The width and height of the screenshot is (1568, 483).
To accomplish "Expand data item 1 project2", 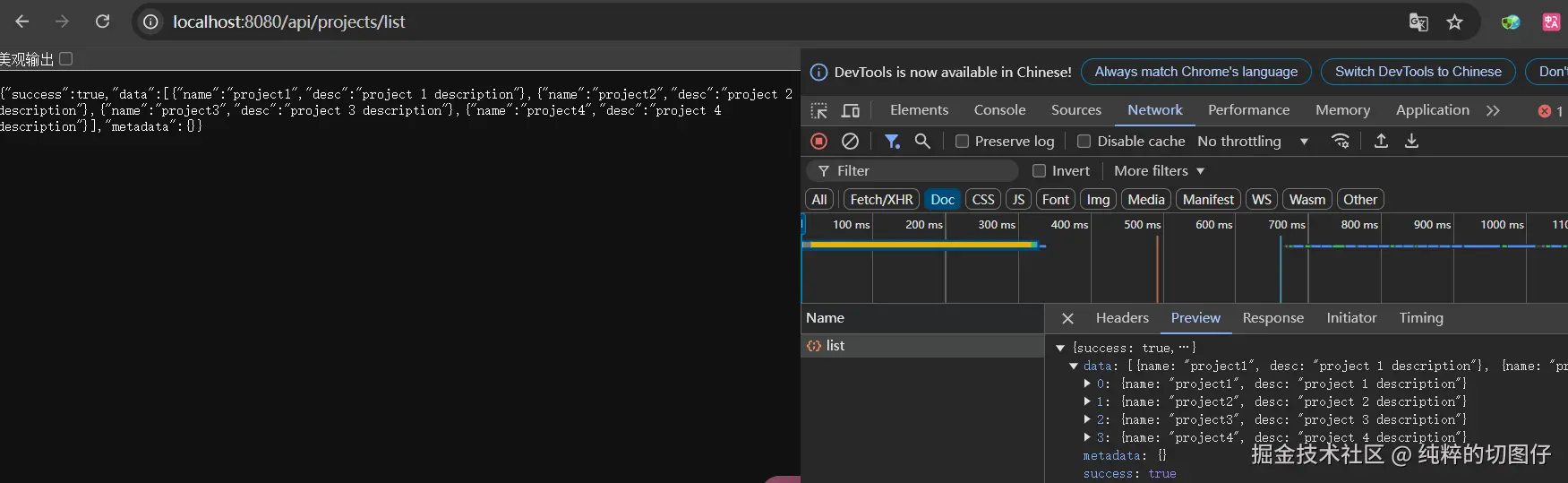I will [1087, 401].
